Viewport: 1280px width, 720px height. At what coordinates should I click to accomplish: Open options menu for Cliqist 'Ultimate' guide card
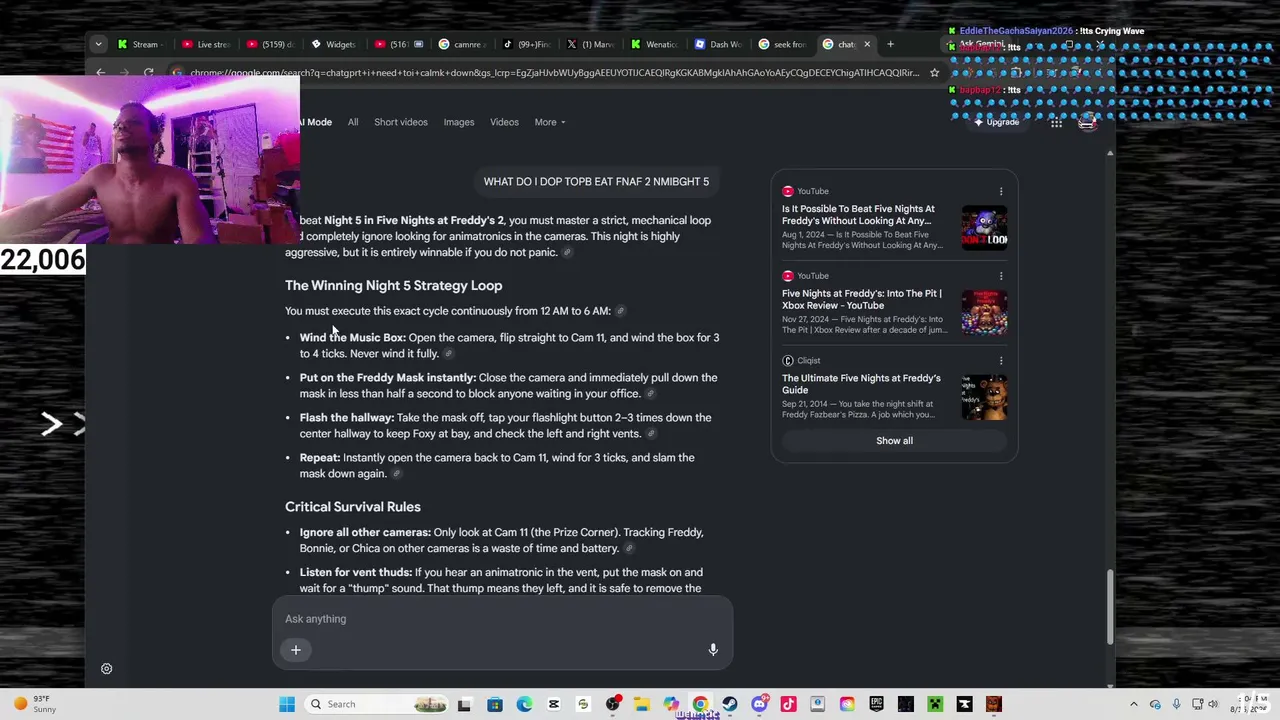[1001, 361]
